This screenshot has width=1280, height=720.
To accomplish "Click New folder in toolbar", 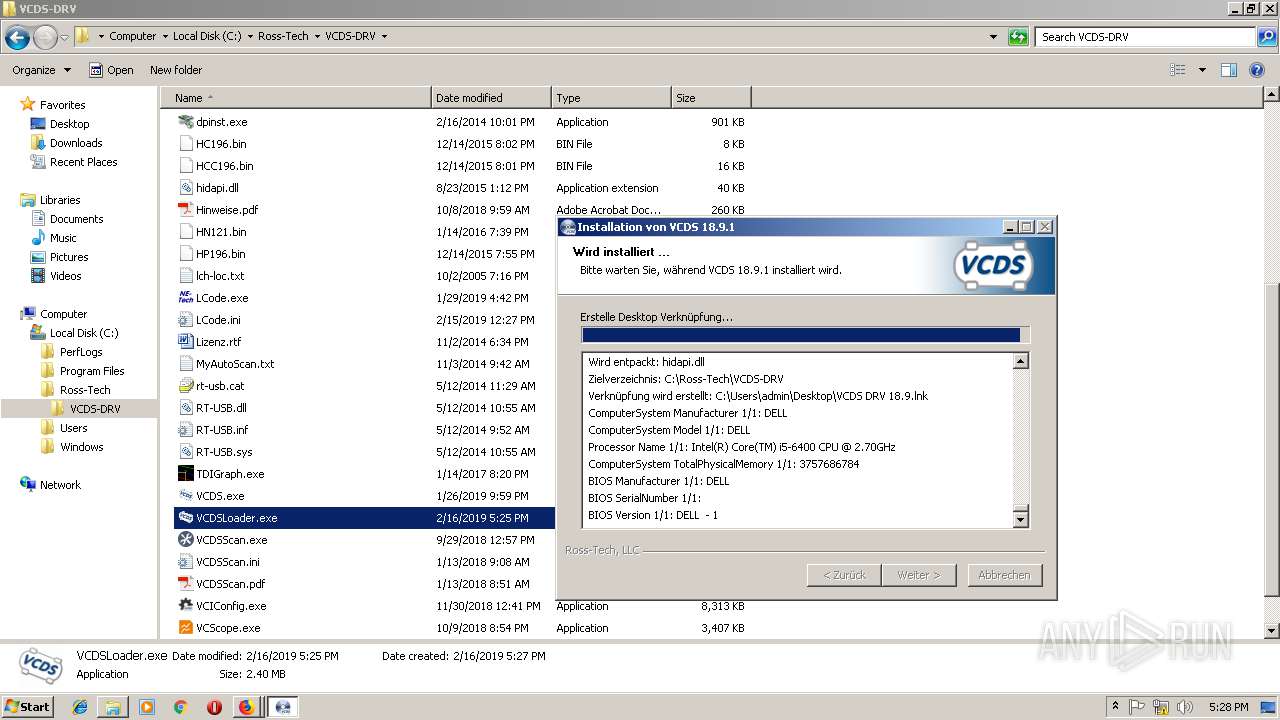I will tap(176, 70).
